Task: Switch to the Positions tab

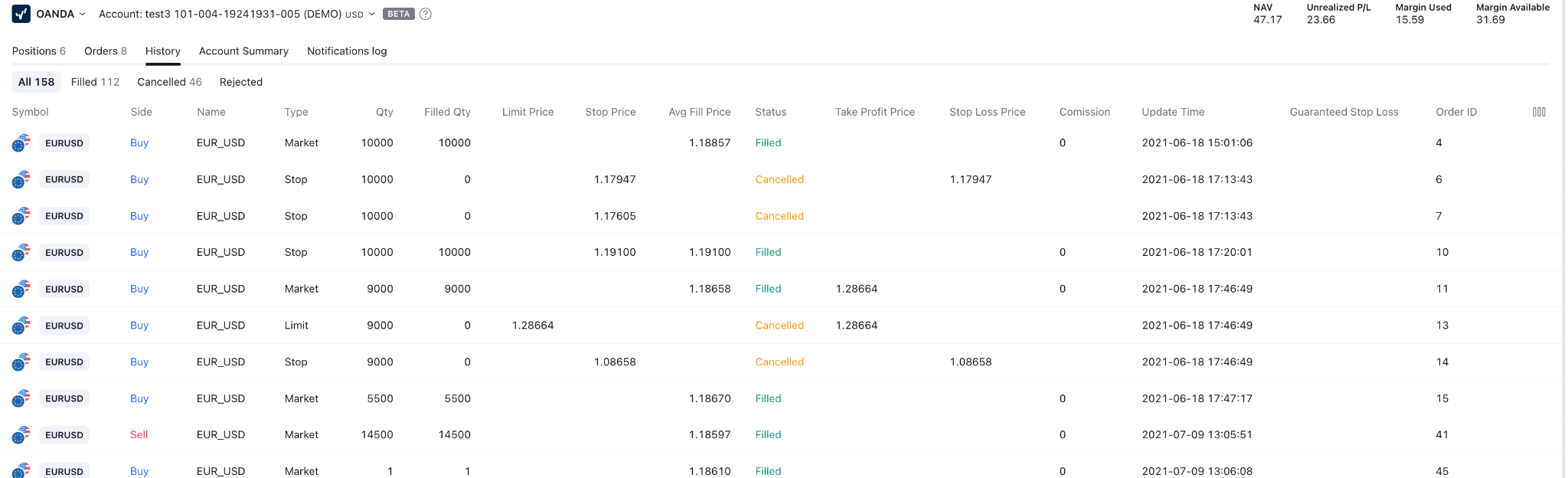Action: click(38, 51)
